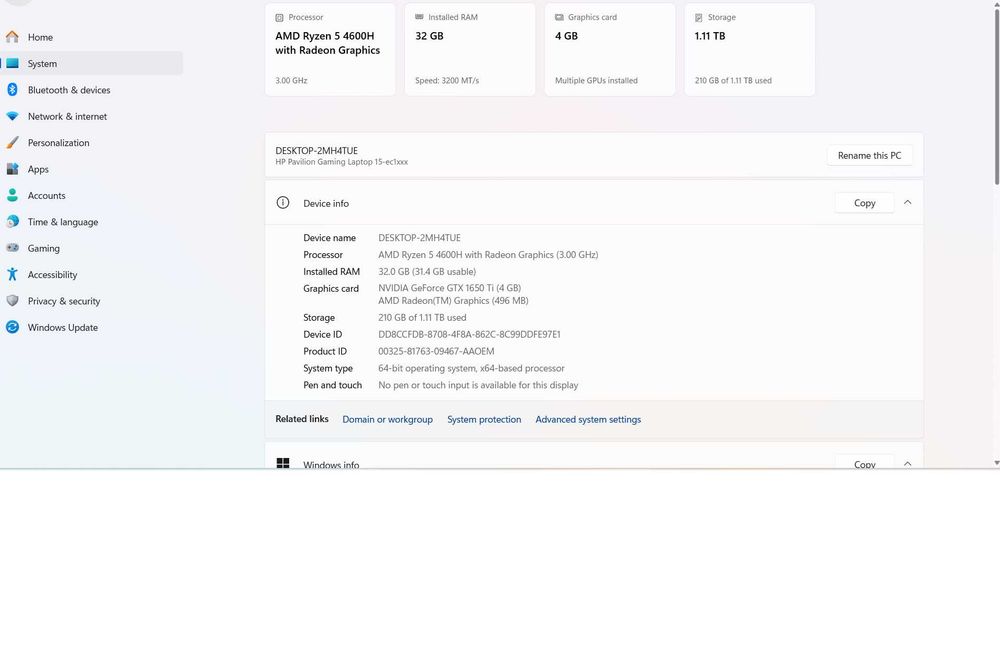Collapse the Windows info section chevron
Viewport: 1000px width, 669px height.
coord(908,464)
